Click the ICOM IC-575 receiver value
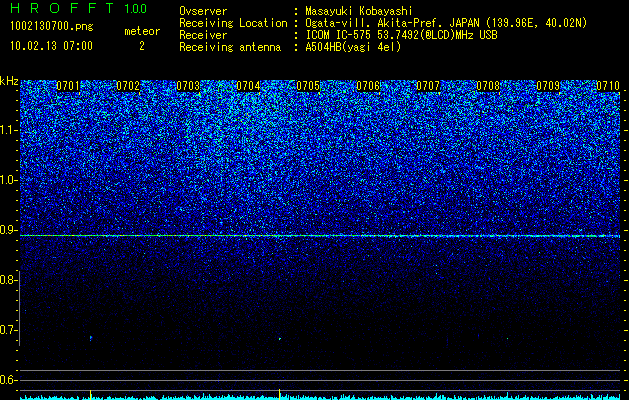 402,35
